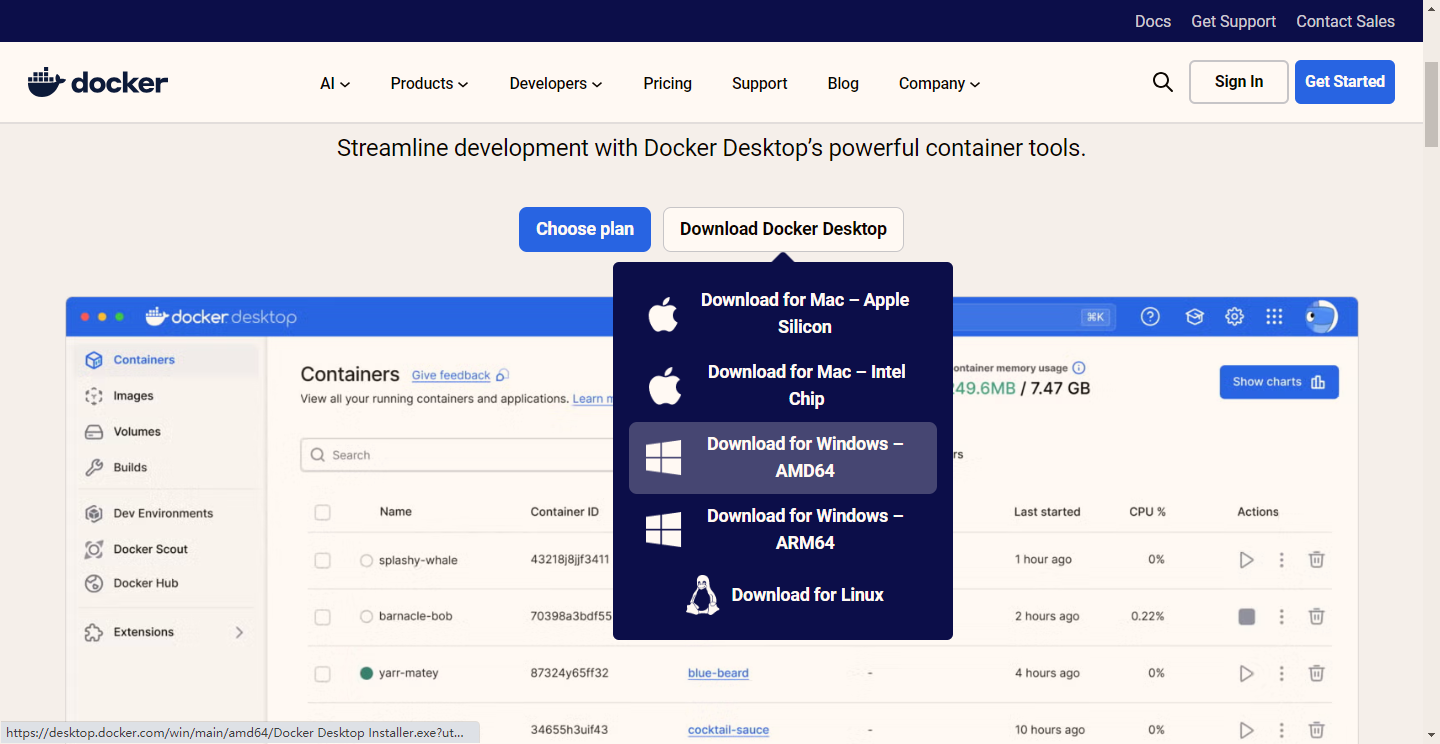Check the yarr-matey row checkbox
1440x744 pixels.
point(322,674)
